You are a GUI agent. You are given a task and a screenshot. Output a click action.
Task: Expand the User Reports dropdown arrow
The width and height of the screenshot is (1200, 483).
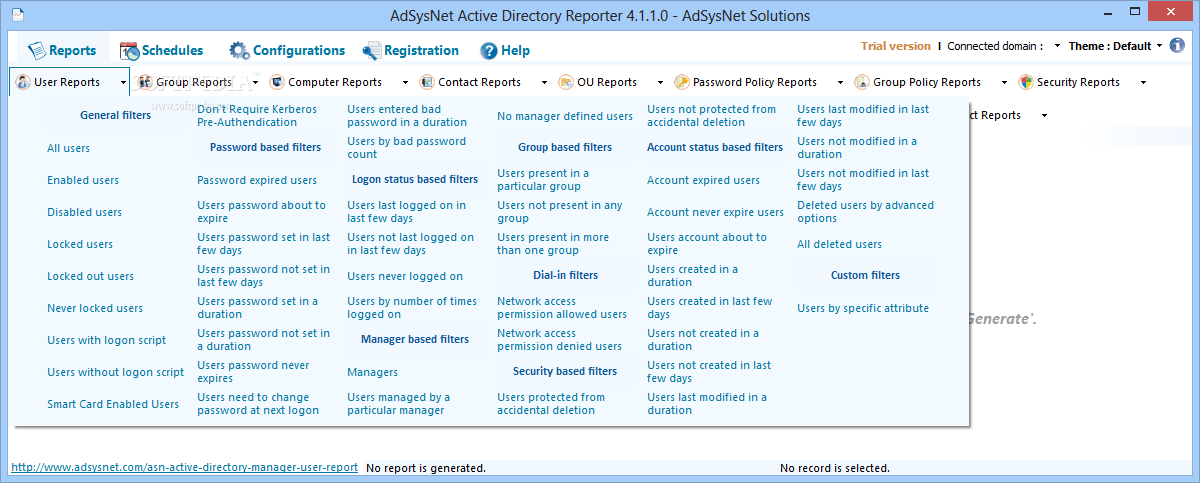click(122, 83)
